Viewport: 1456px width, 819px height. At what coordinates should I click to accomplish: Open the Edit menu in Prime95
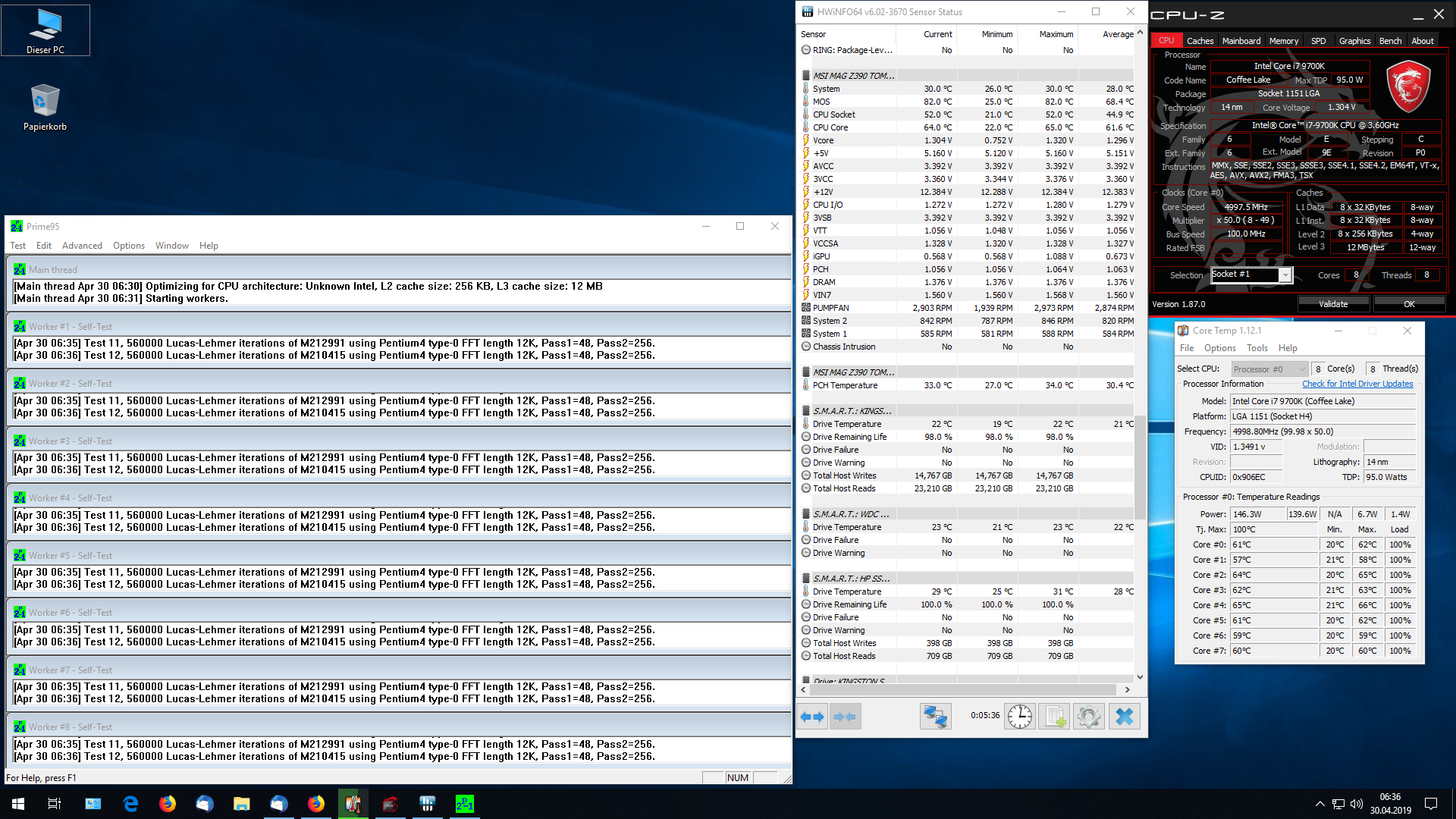pyautogui.click(x=44, y=246)
